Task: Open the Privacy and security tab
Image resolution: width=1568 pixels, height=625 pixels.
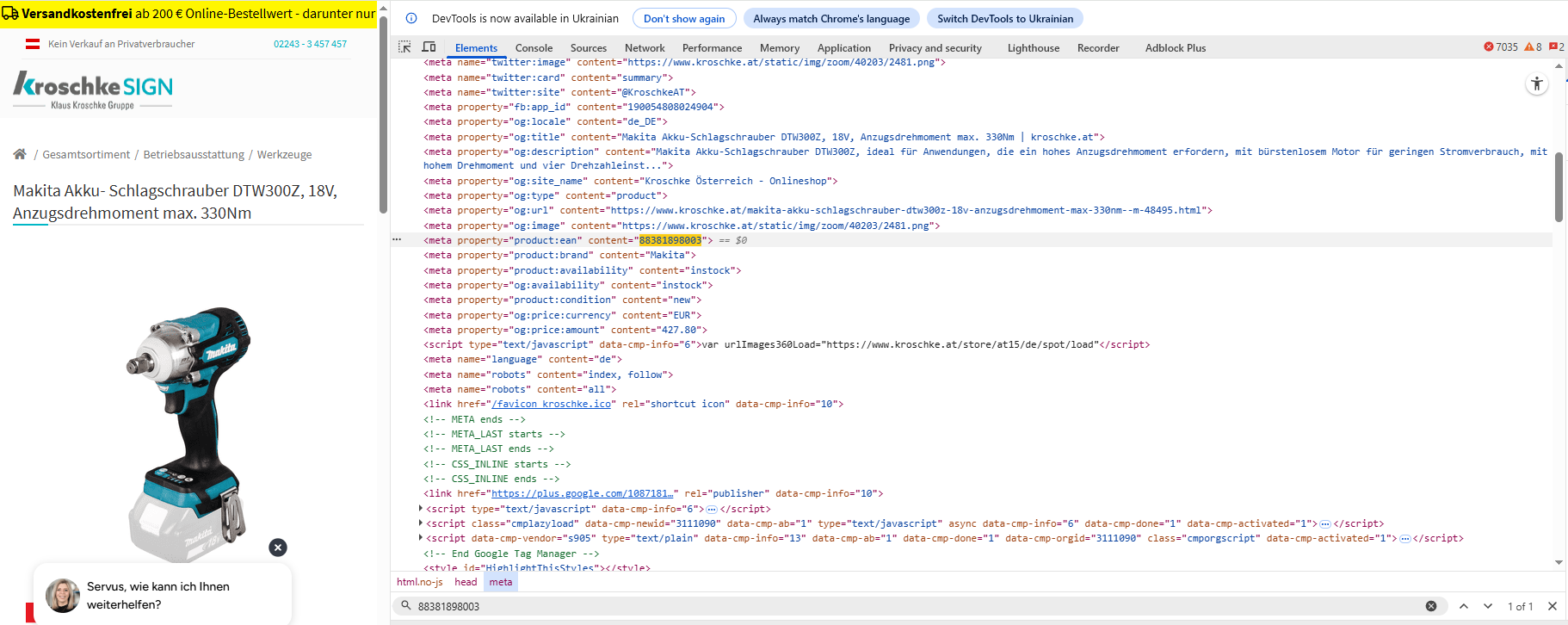Action: pos(935,48)
